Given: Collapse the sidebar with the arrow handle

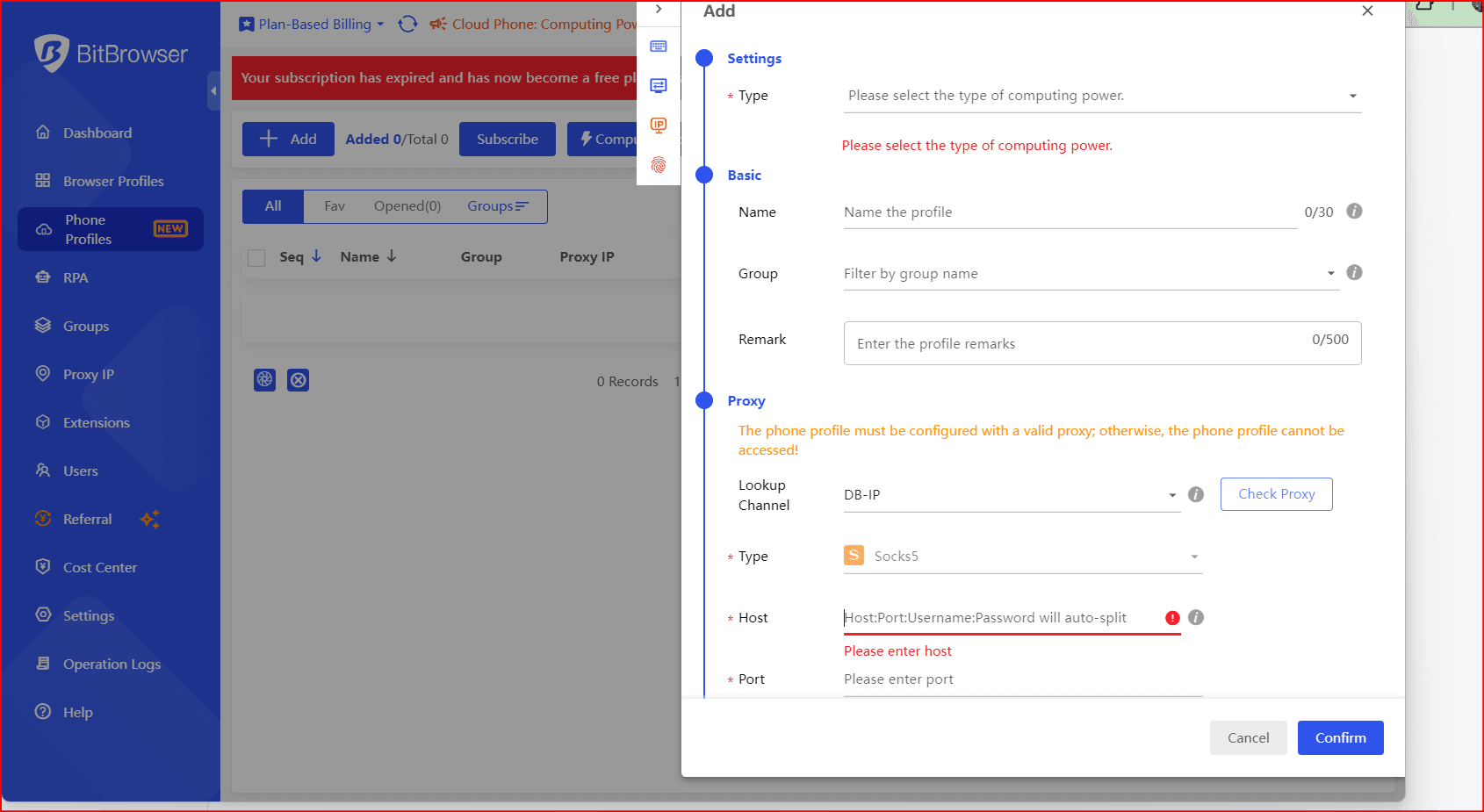Looking at the screenshot, I should (x=213, y=90).
